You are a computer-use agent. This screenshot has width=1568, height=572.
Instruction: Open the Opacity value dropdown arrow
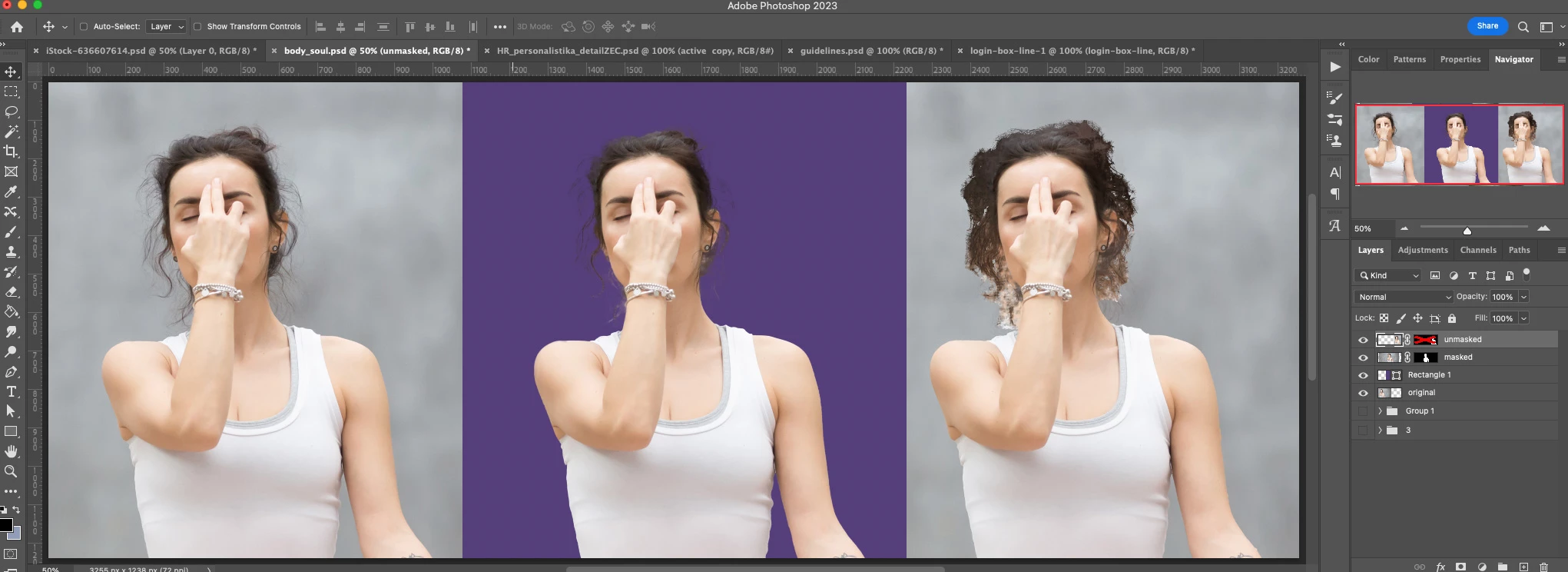(1523, 297)
